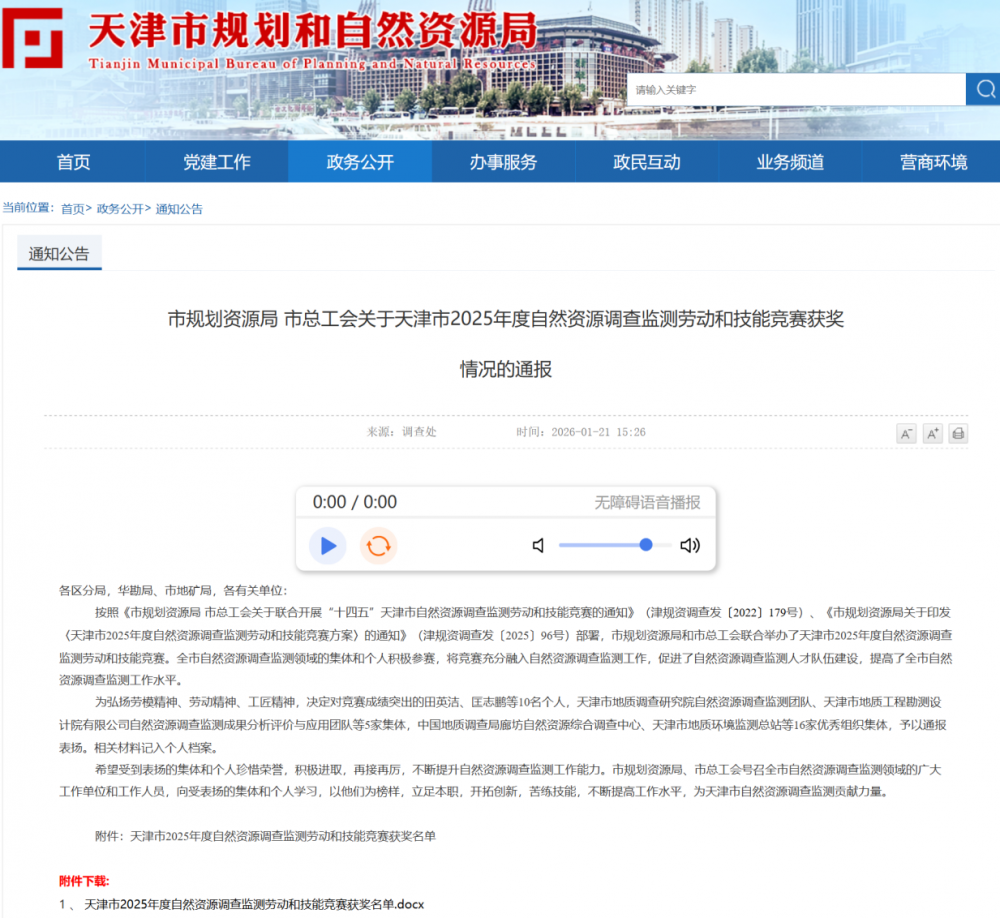Image resolution: width=1000 pixels, height=918 pixels.
Task: Go to 办事服务 section
Action: click(x=503, y=162)
